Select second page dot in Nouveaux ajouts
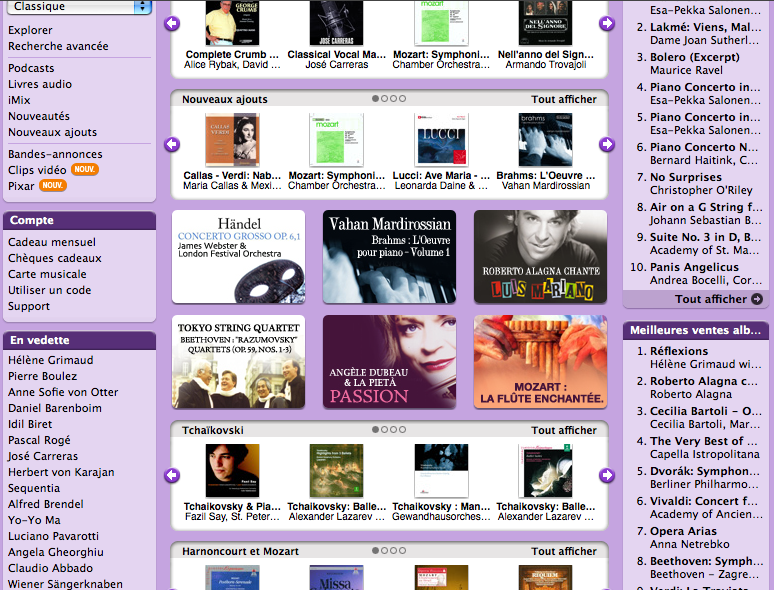This screenshot has height=590, width=774. [x=385, y=99]
